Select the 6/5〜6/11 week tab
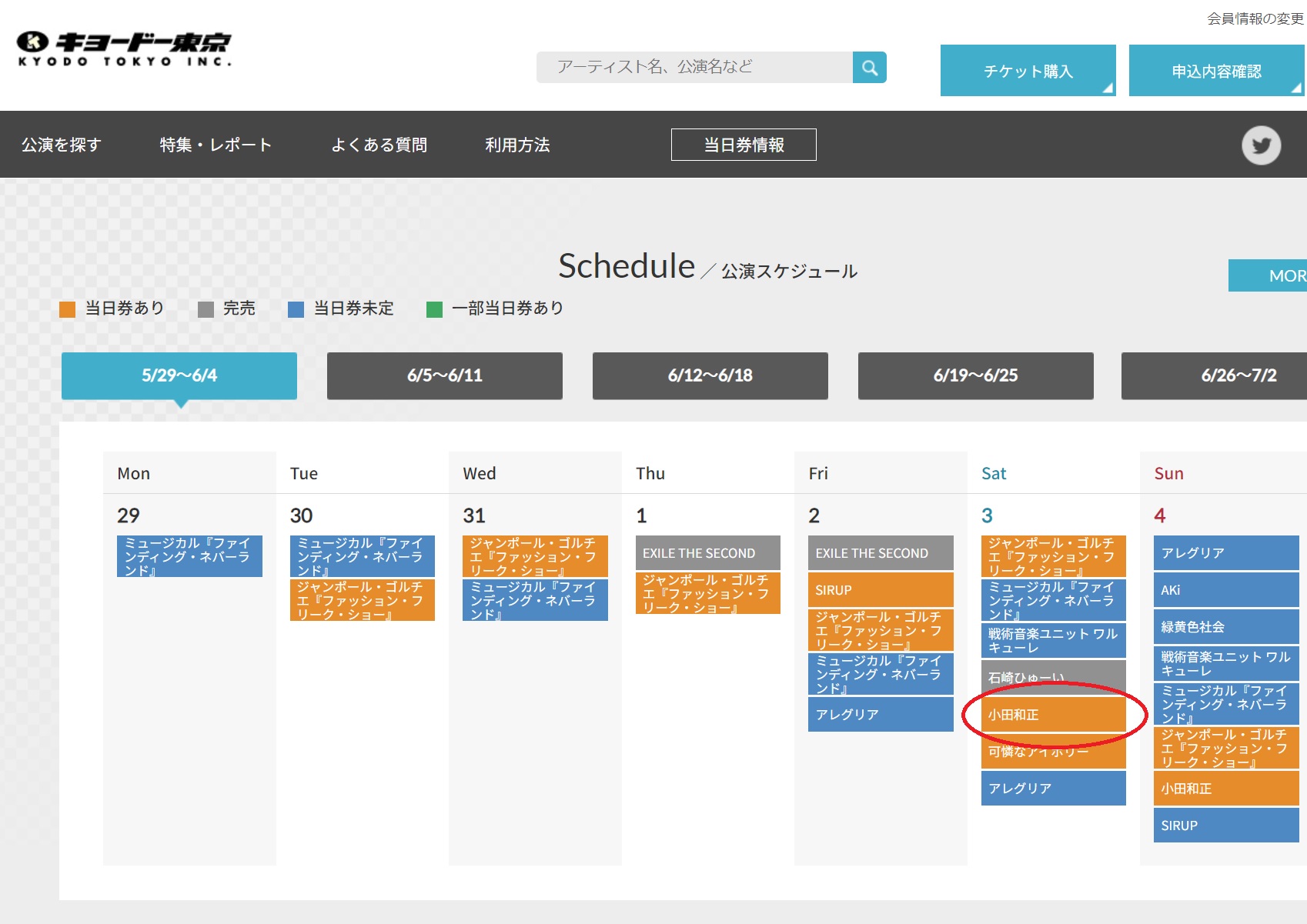1307x924 pixels. pyautogui.click(x=445, y=375)
